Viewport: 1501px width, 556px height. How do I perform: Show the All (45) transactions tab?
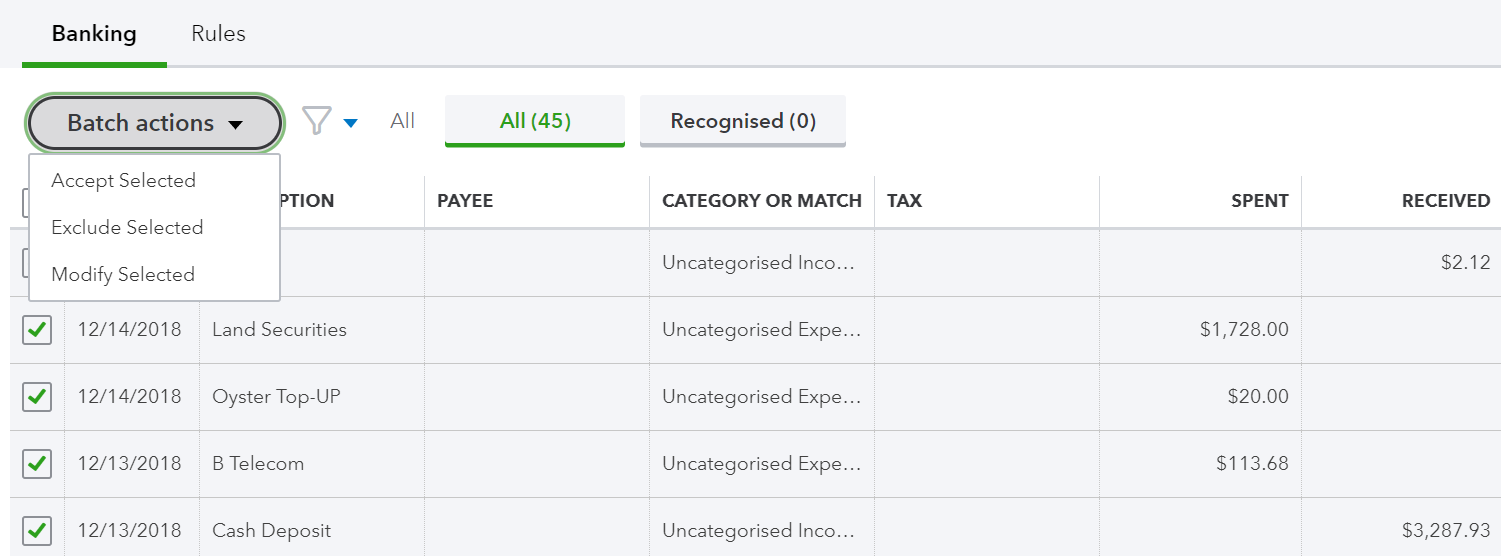tap(535, 121)
